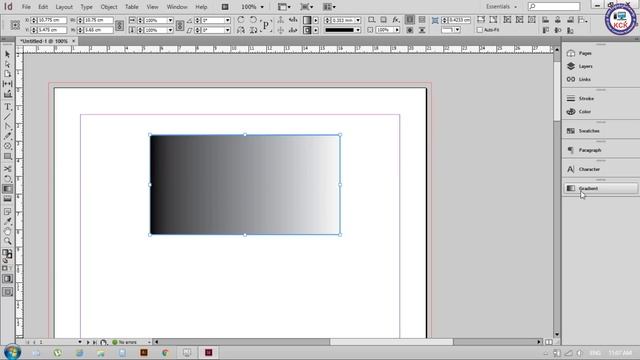
Task: Select the Note tool
Action: pyautogui.click(x=7, y=211)
